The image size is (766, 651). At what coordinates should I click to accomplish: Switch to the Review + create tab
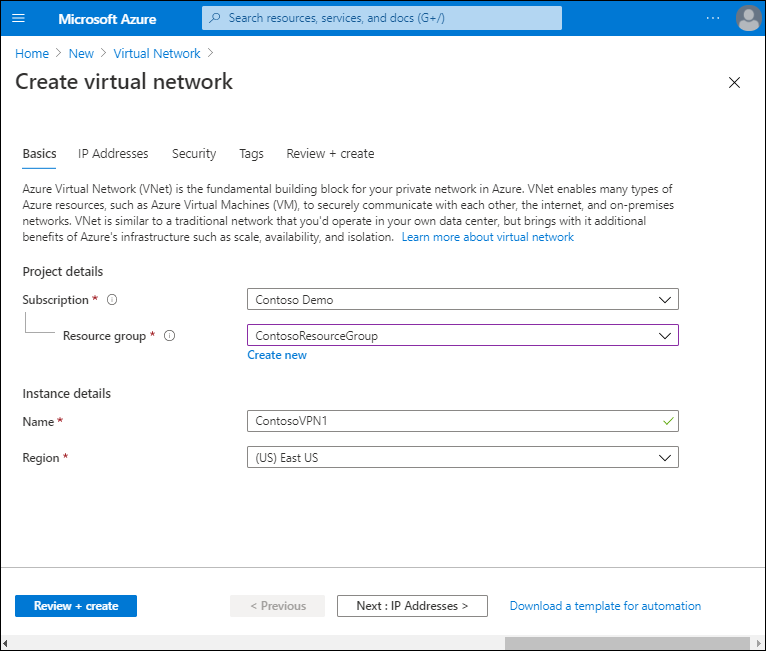coord(330,154)
